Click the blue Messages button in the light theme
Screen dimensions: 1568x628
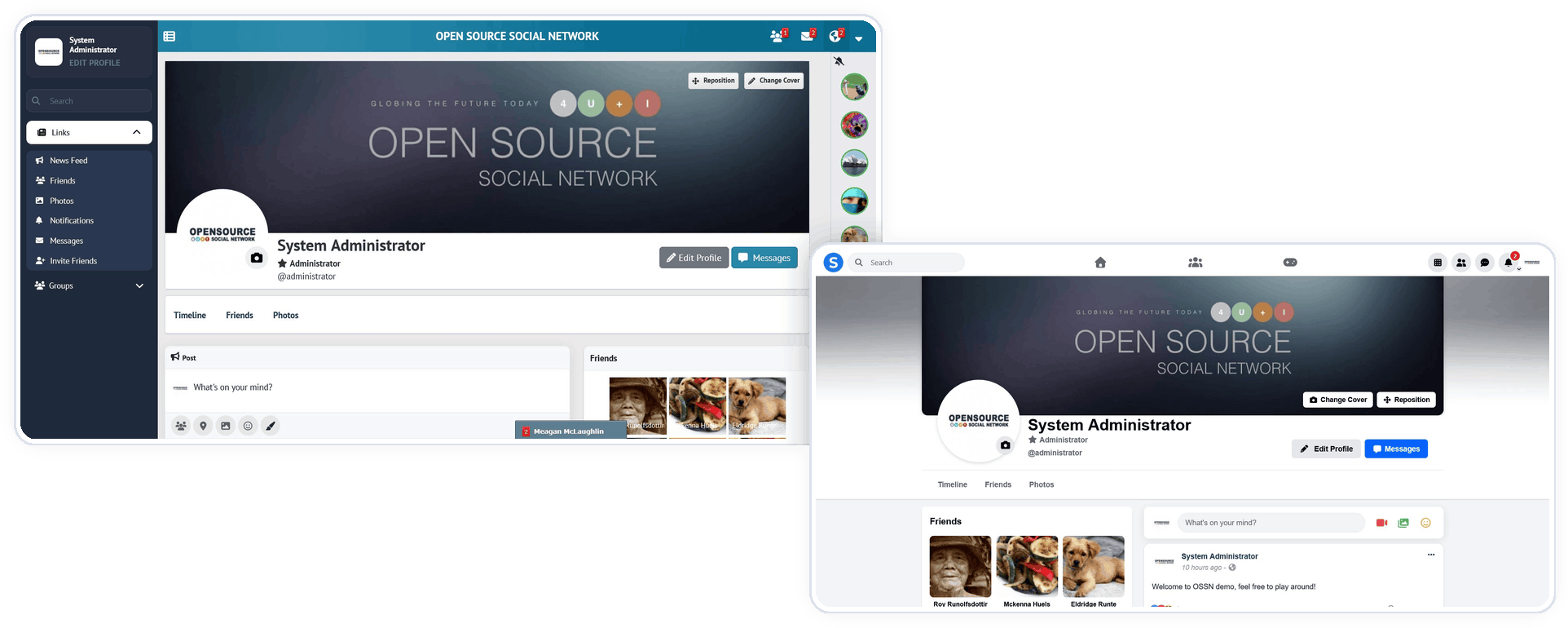(1396, 449)
